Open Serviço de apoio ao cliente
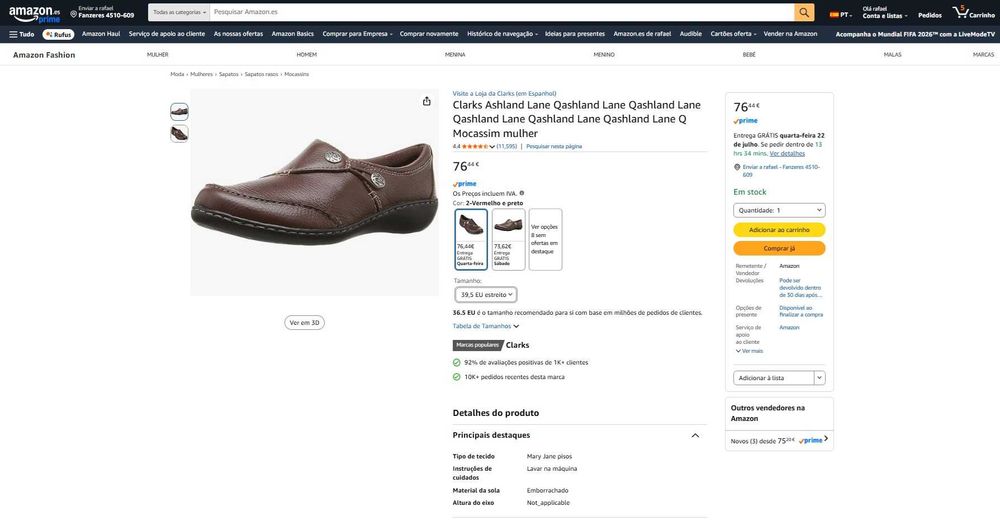This screenshot has width=1000, height=525. pos(166,34)
